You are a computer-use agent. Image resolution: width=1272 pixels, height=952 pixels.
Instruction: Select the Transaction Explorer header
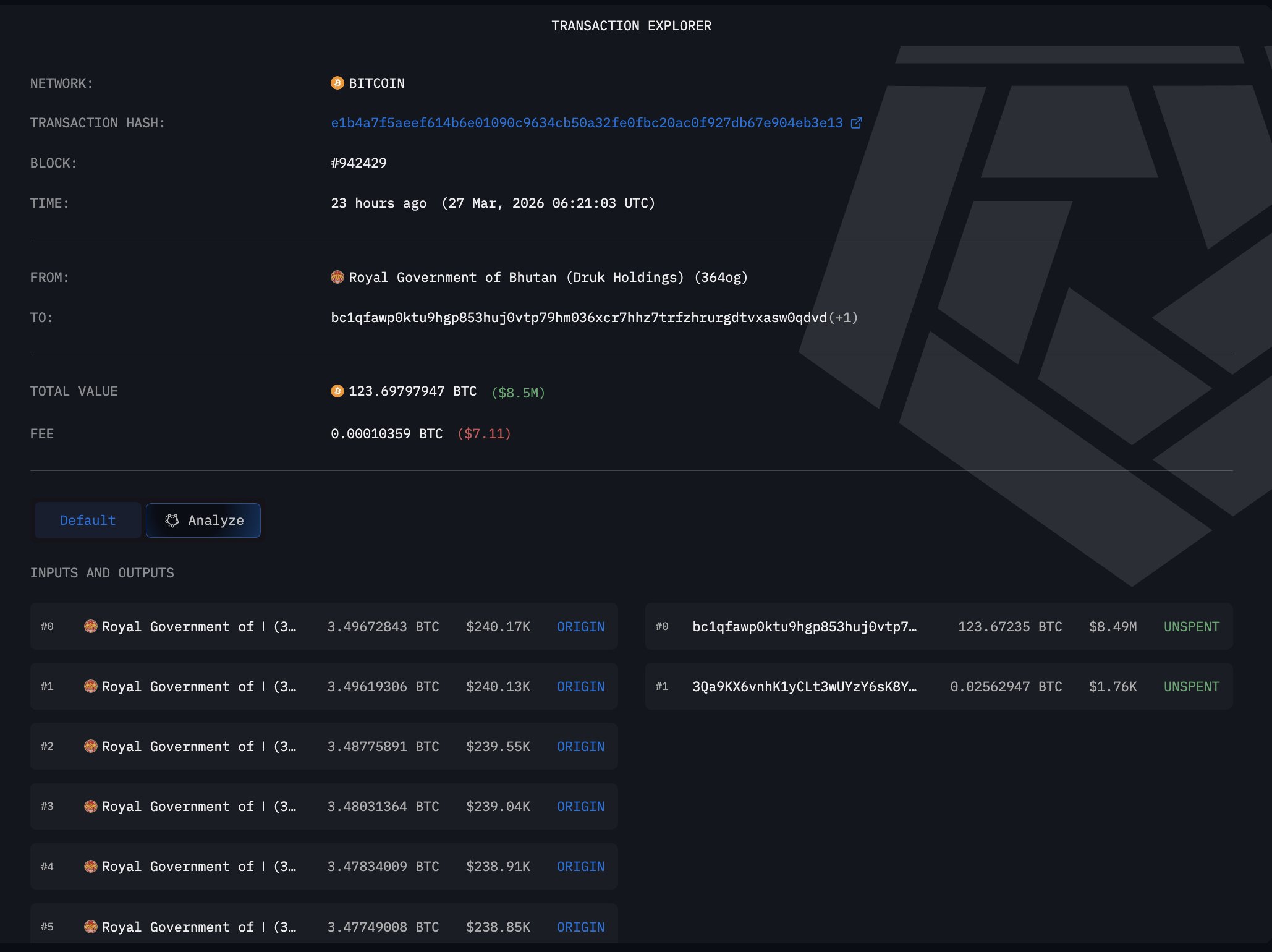pos(632,25)
